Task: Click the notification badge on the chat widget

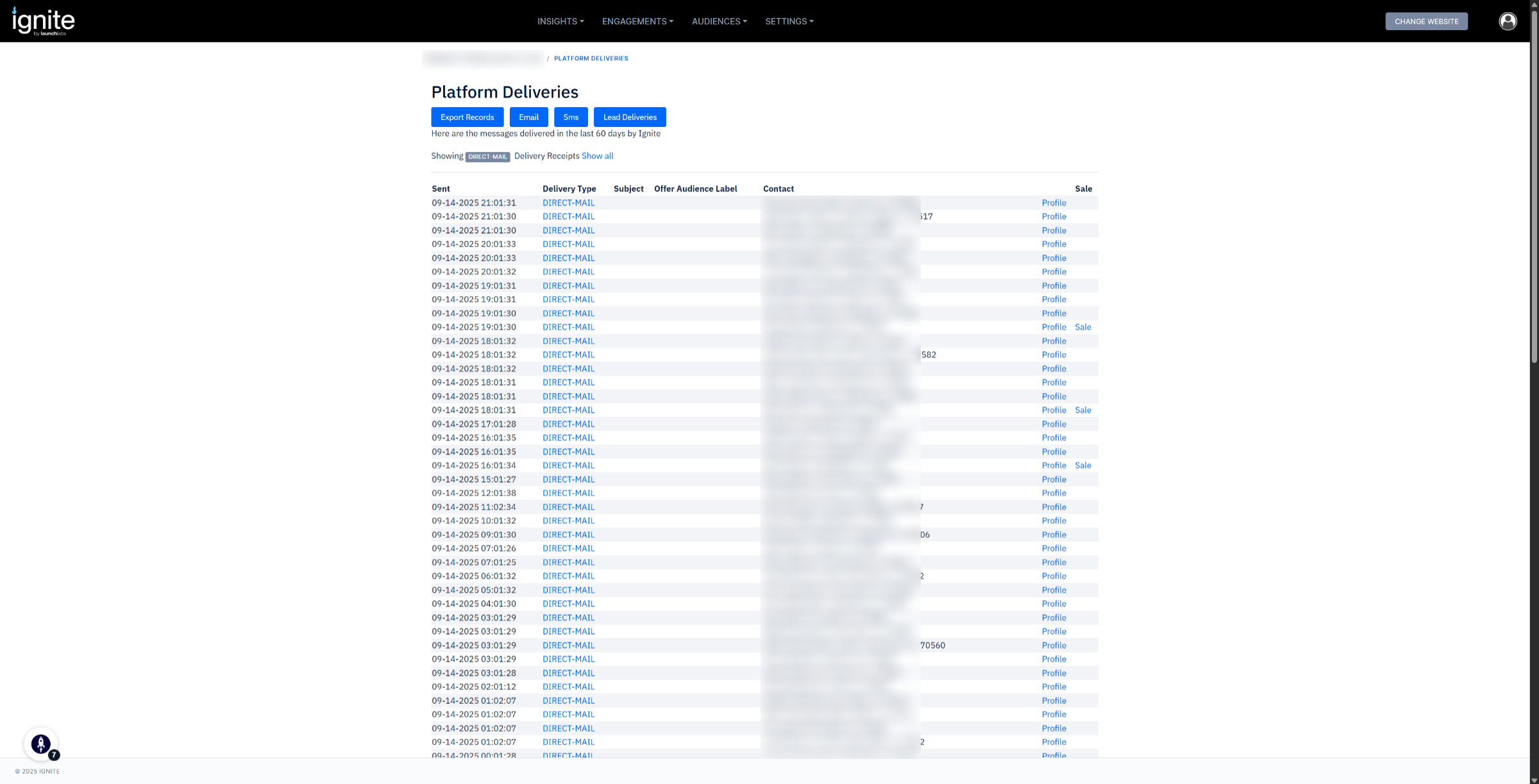Action: click(55, 756)
